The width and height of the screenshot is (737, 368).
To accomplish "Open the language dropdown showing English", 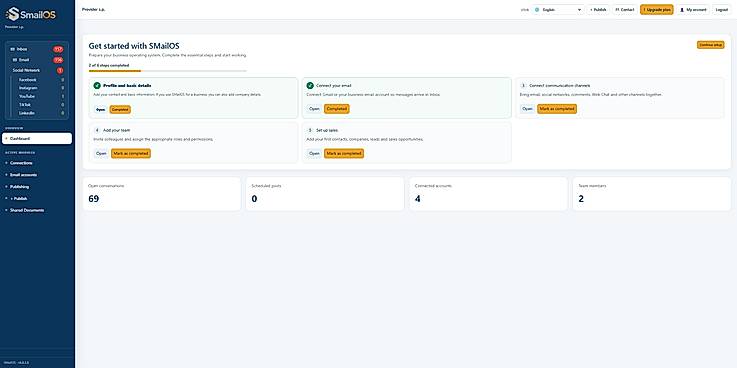I will click(x=558, y=9).
